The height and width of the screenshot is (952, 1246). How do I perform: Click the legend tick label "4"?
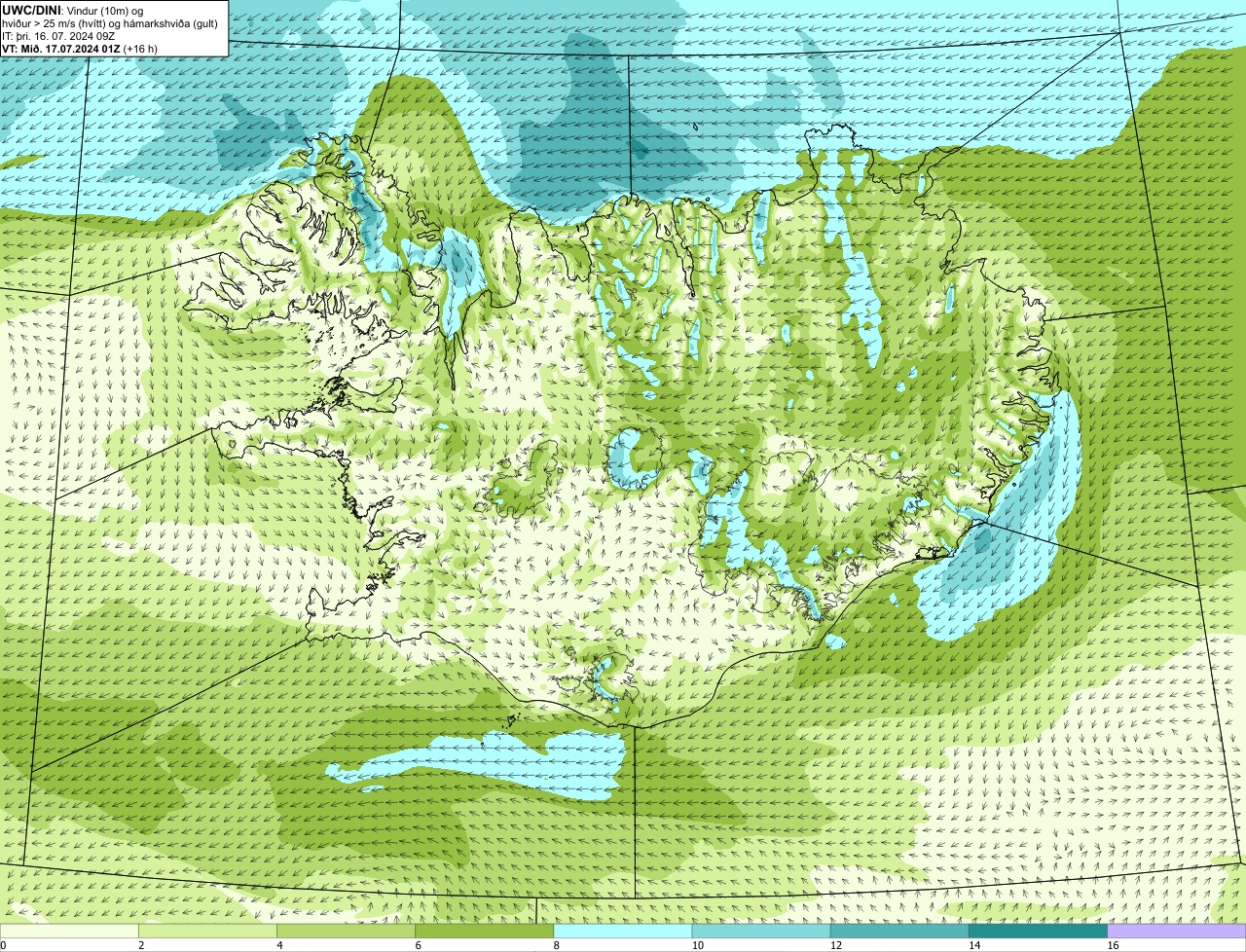(x=279, y=945)
